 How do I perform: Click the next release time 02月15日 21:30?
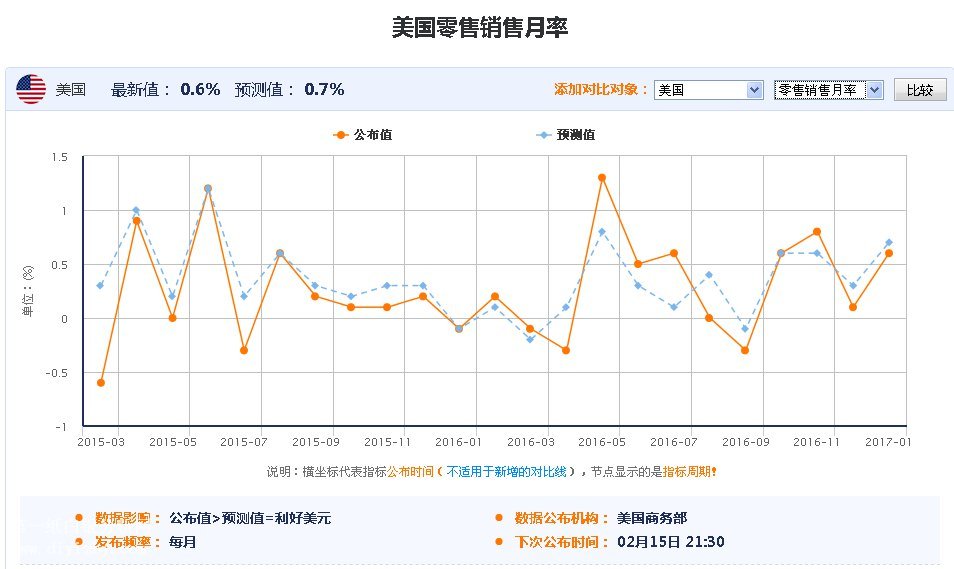671,542
